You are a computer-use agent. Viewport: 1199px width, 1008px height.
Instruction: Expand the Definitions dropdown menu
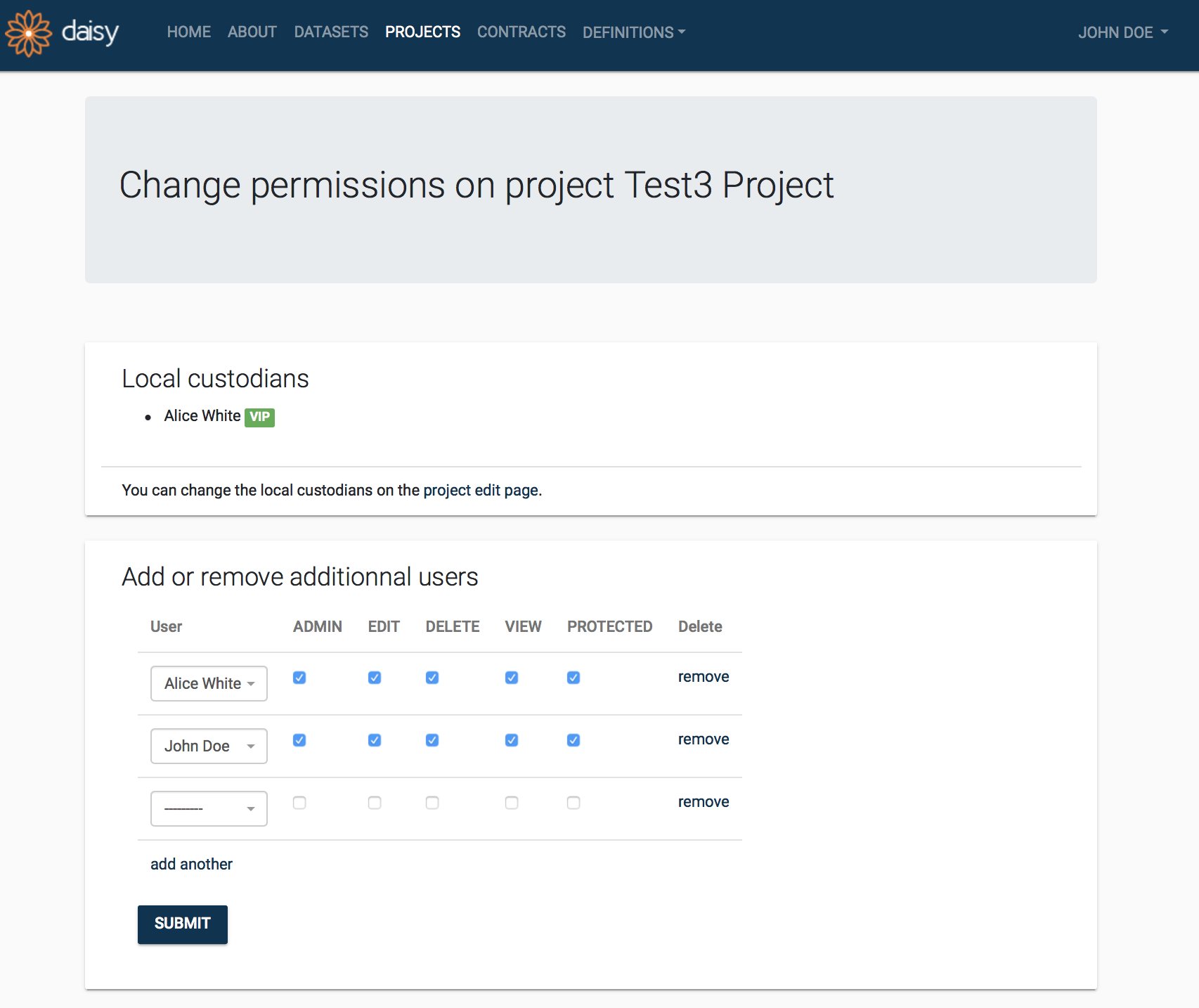pos(633,32)
